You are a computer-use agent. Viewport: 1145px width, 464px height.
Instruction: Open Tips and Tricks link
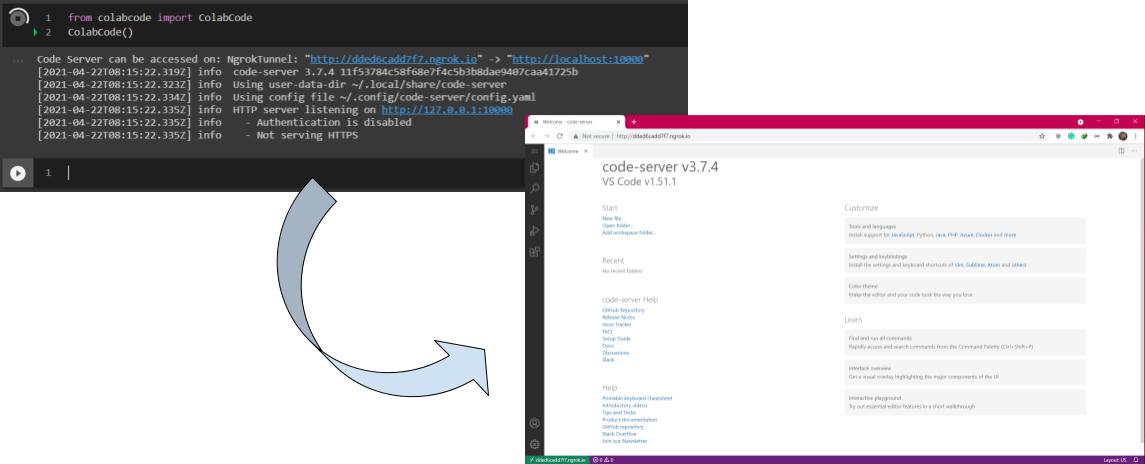pos(619,413)
